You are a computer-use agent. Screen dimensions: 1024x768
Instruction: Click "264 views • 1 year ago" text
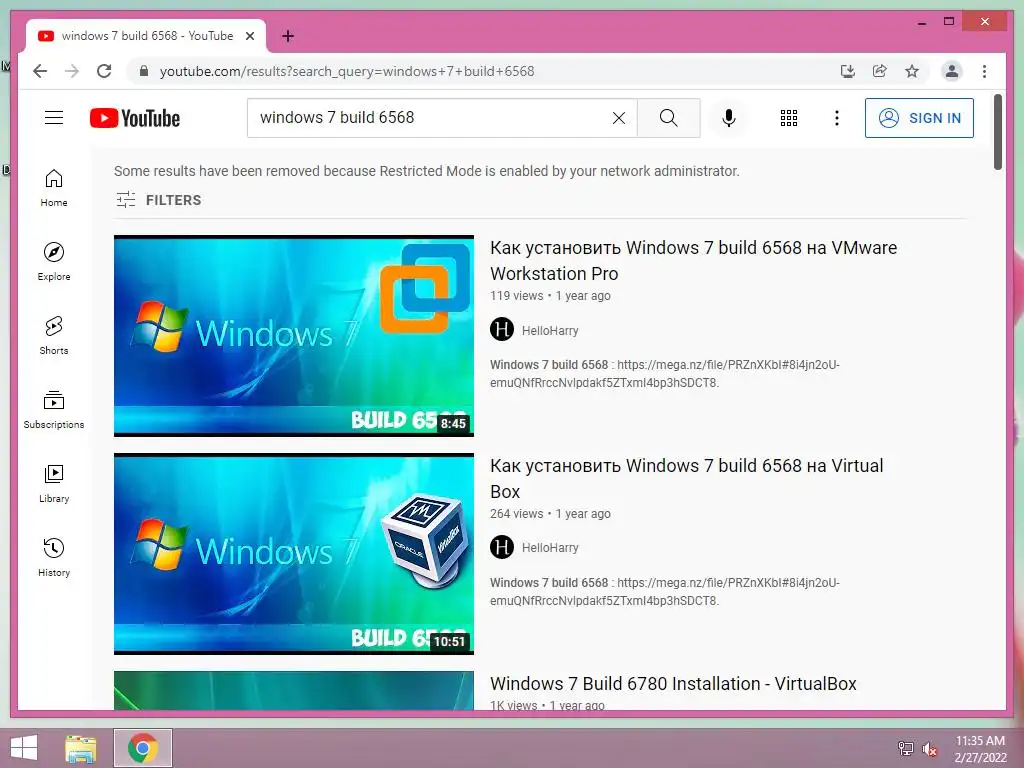(550, 514)
